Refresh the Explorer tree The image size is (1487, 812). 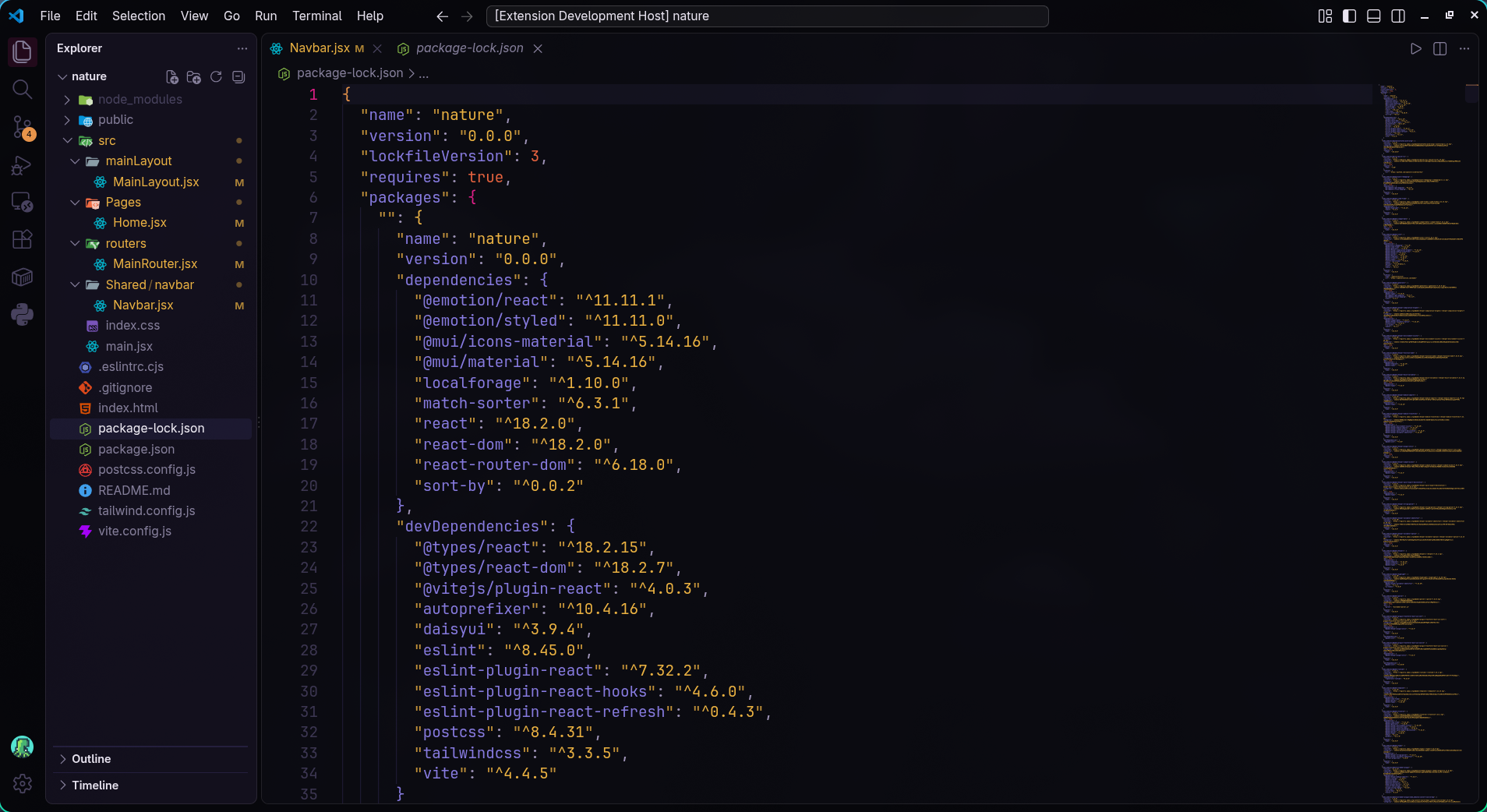click(216, 77)
